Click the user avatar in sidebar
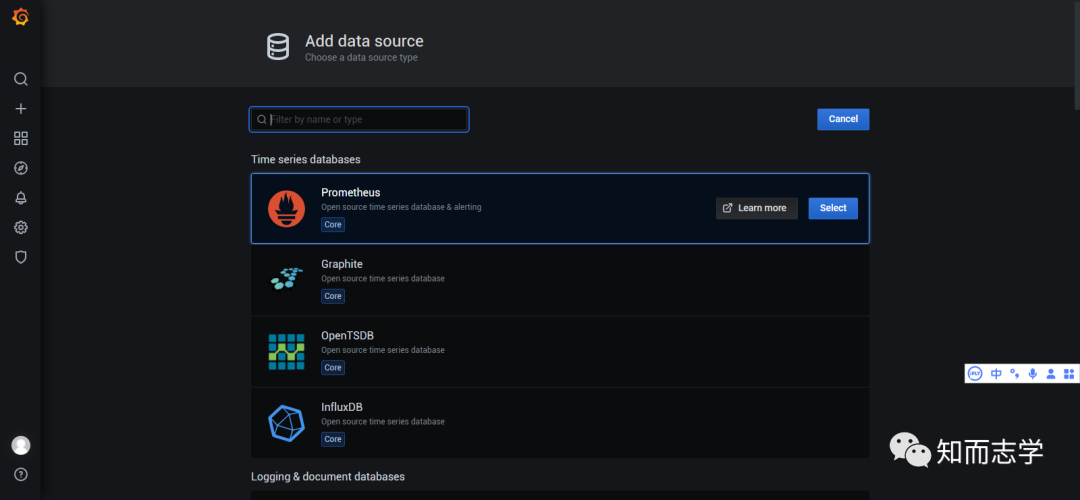1080x500 pixels. tap(20, 445)
